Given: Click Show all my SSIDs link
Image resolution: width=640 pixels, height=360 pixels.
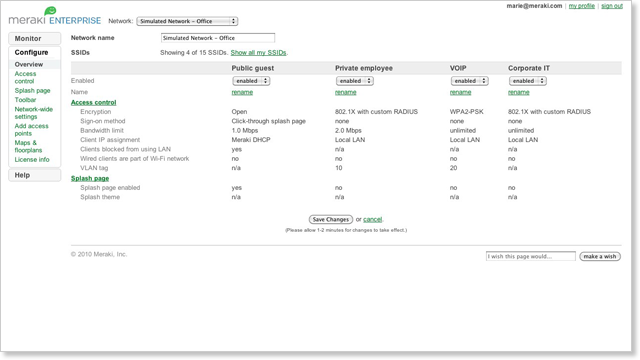Looking at the screenshot, I should (258, 53).
